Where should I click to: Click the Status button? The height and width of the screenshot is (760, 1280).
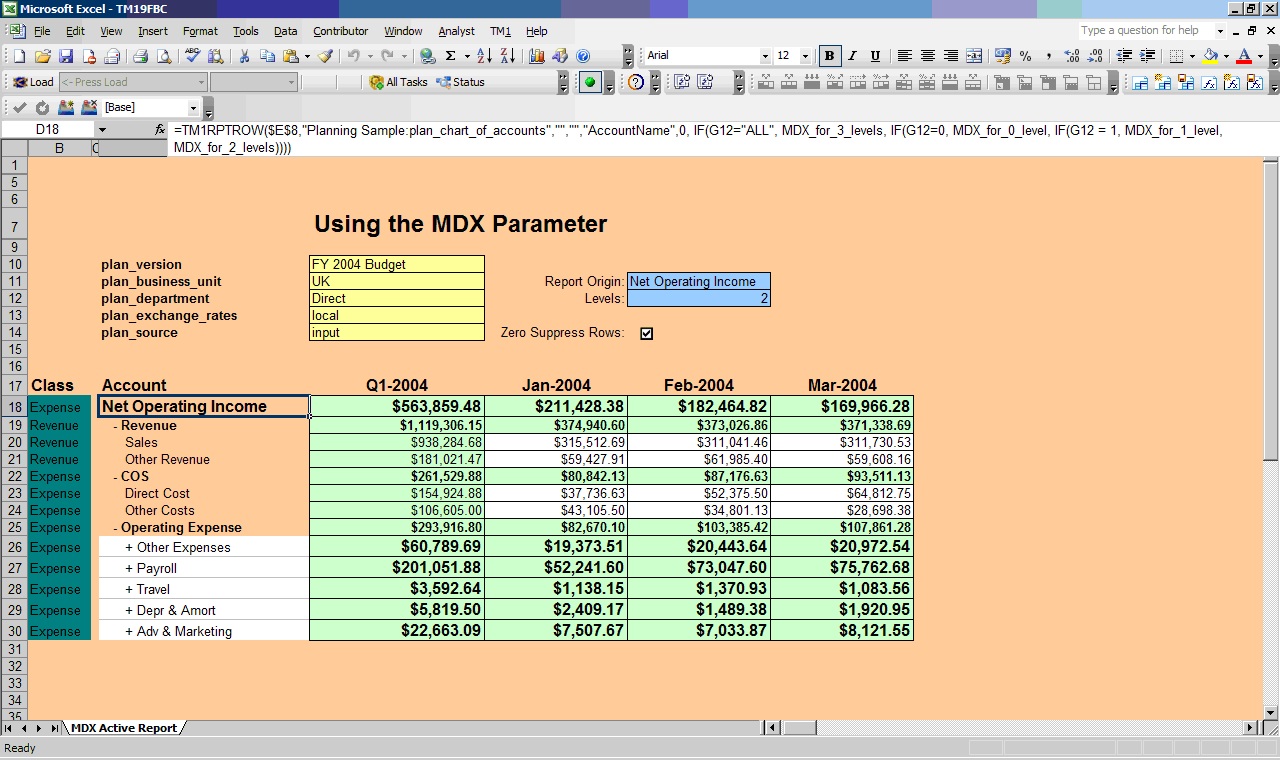click(461, 83)
